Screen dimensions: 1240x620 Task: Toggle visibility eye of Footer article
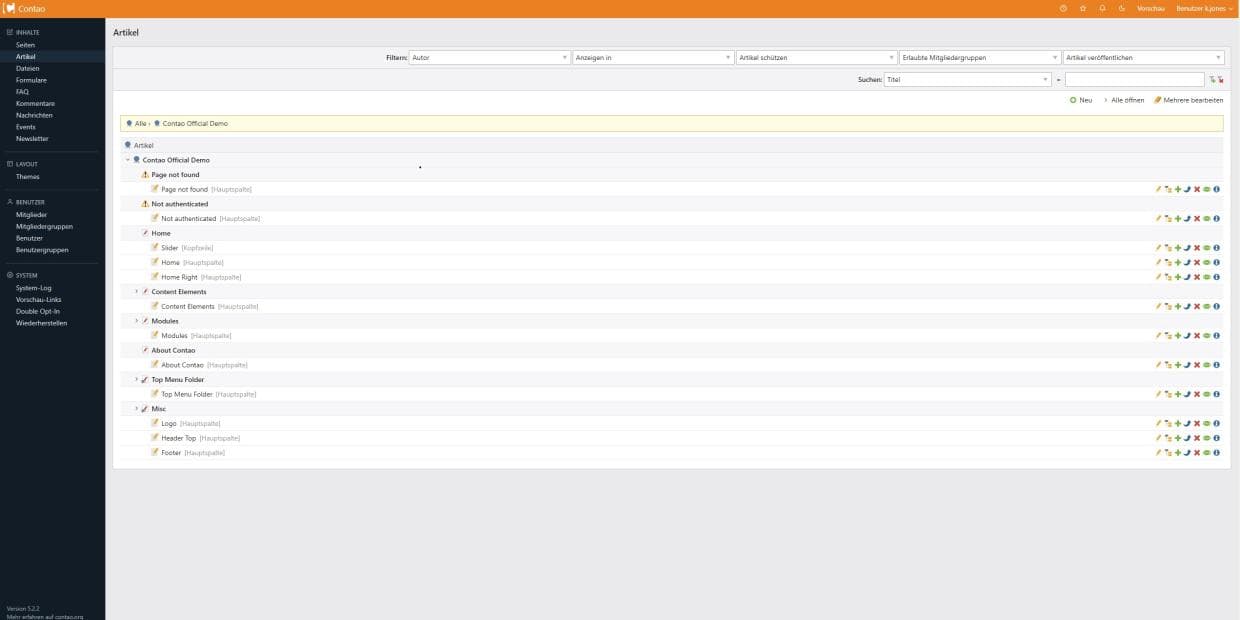pos(1207,453)
